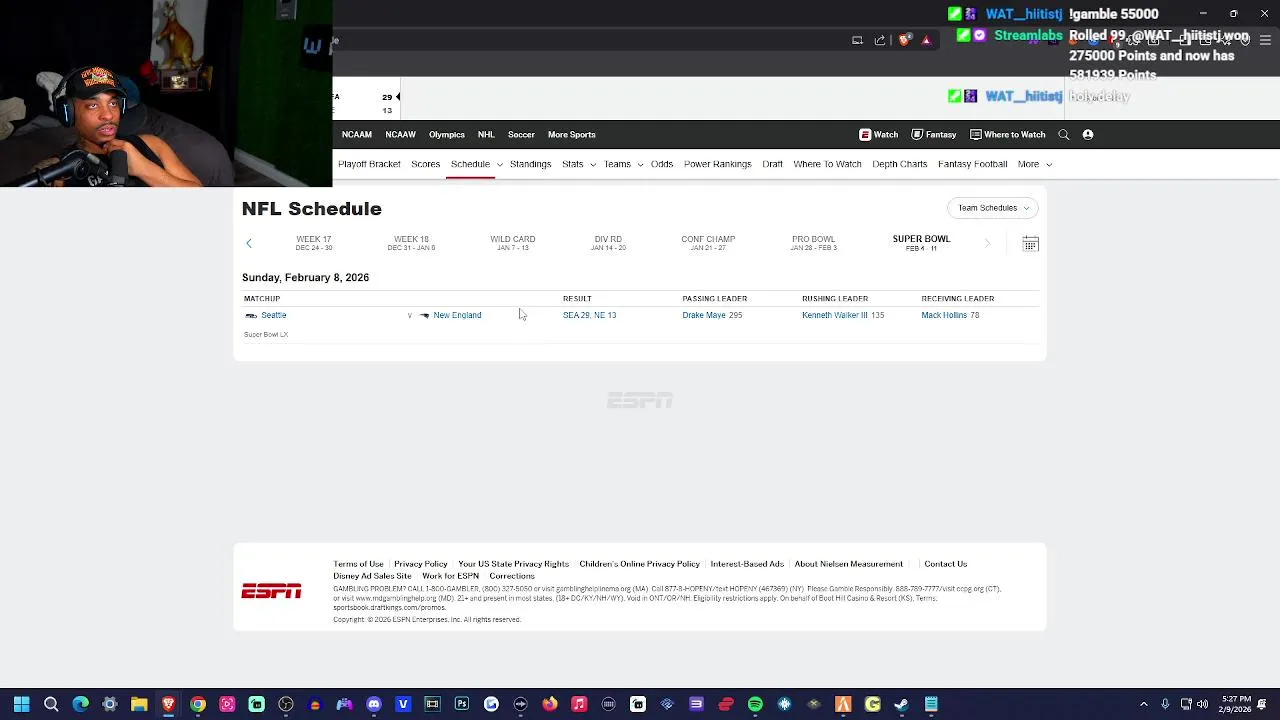The image size is (1280, 720).
Task: Expand the Teams dropdown arrow
Action: point(640,164)
